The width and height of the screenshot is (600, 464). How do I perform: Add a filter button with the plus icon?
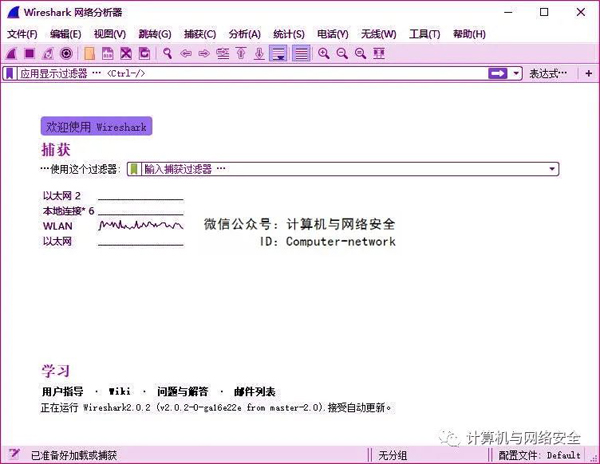[589, 73]
